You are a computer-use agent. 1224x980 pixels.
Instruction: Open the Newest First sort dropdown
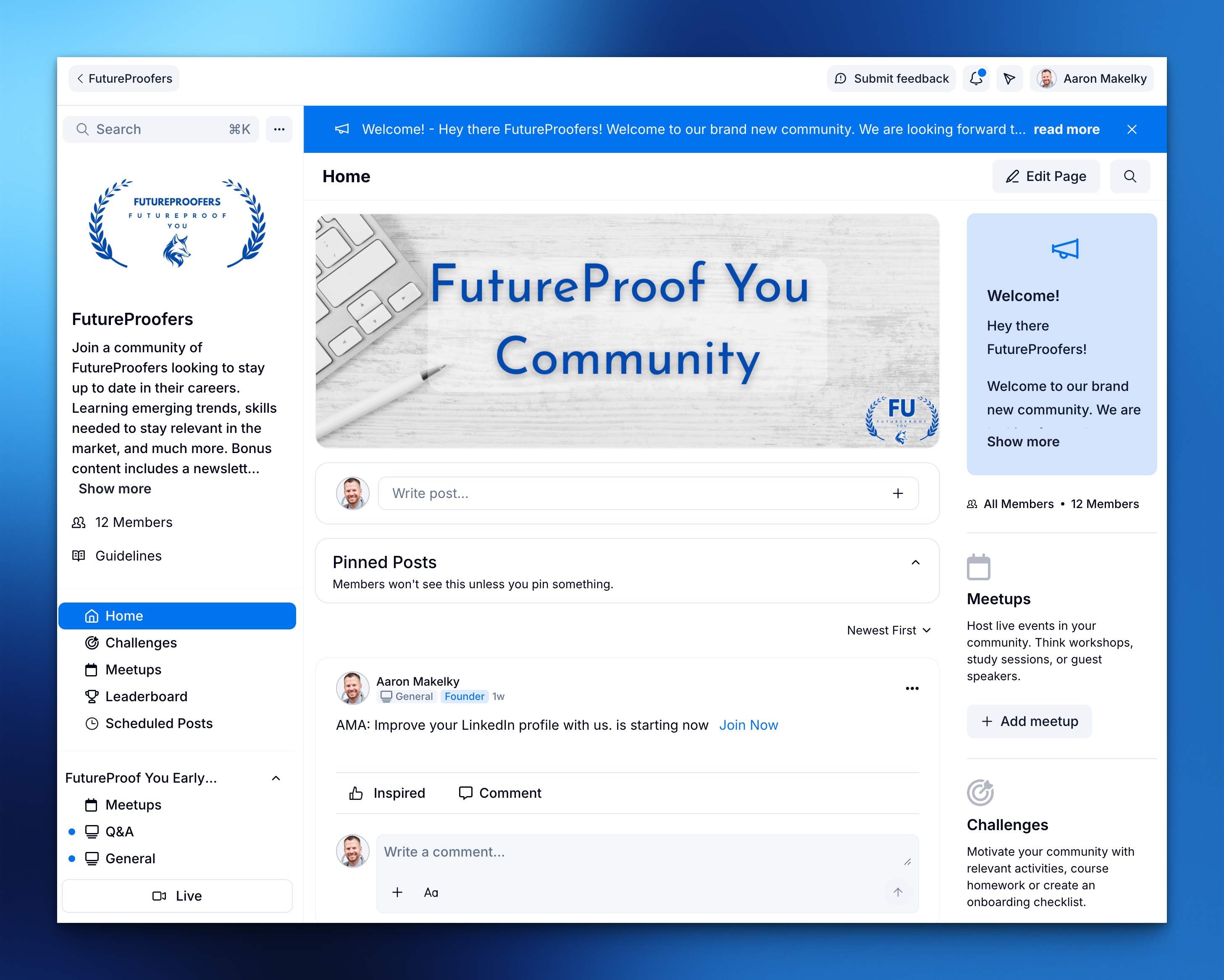coord(888,630)
